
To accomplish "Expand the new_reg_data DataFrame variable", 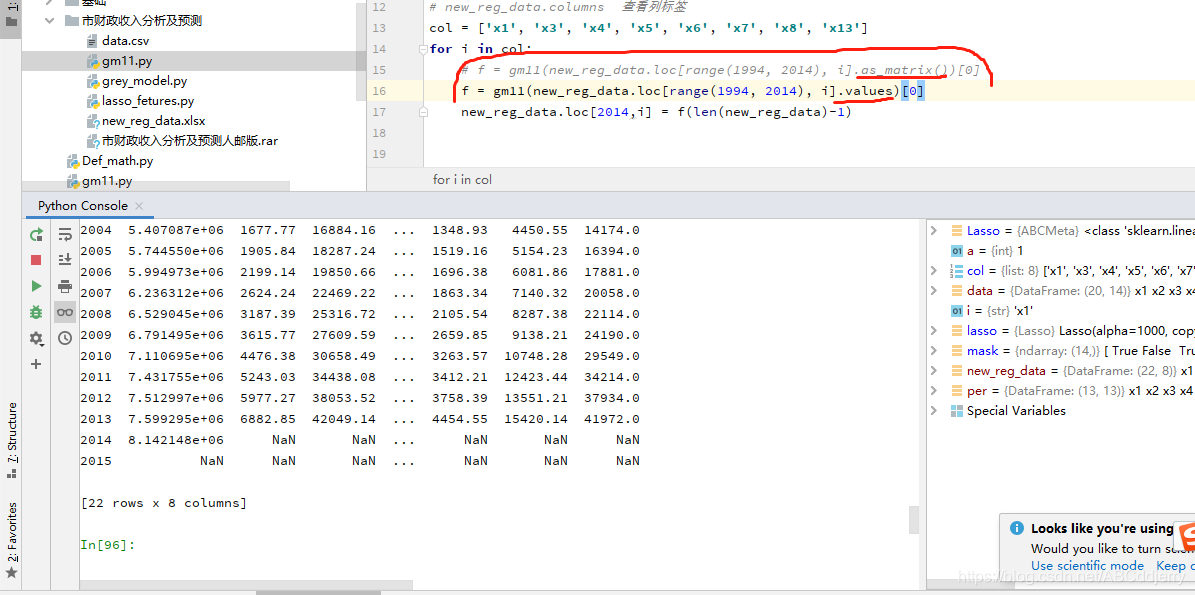I will [x=934, y=370].
